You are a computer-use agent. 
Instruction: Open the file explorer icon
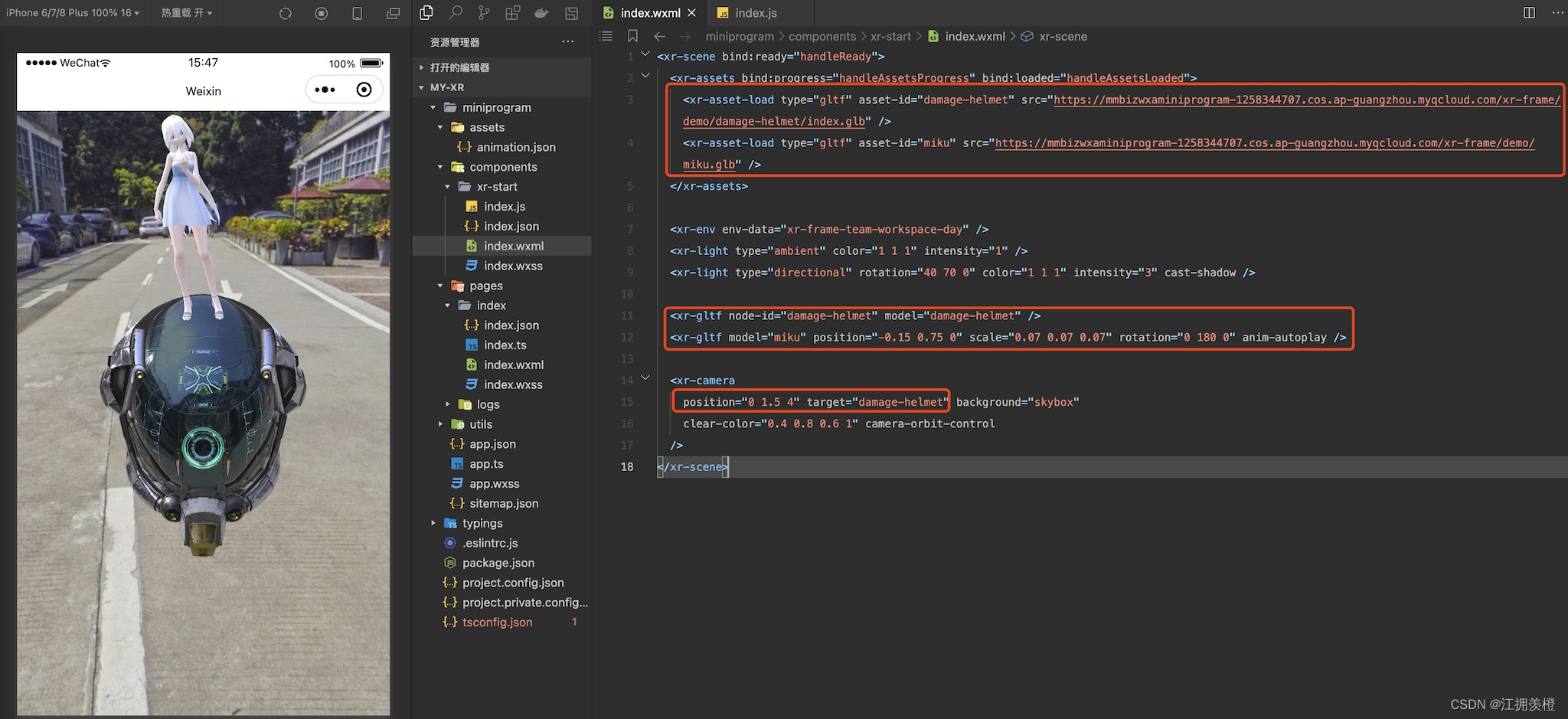(x=426, y=12)
